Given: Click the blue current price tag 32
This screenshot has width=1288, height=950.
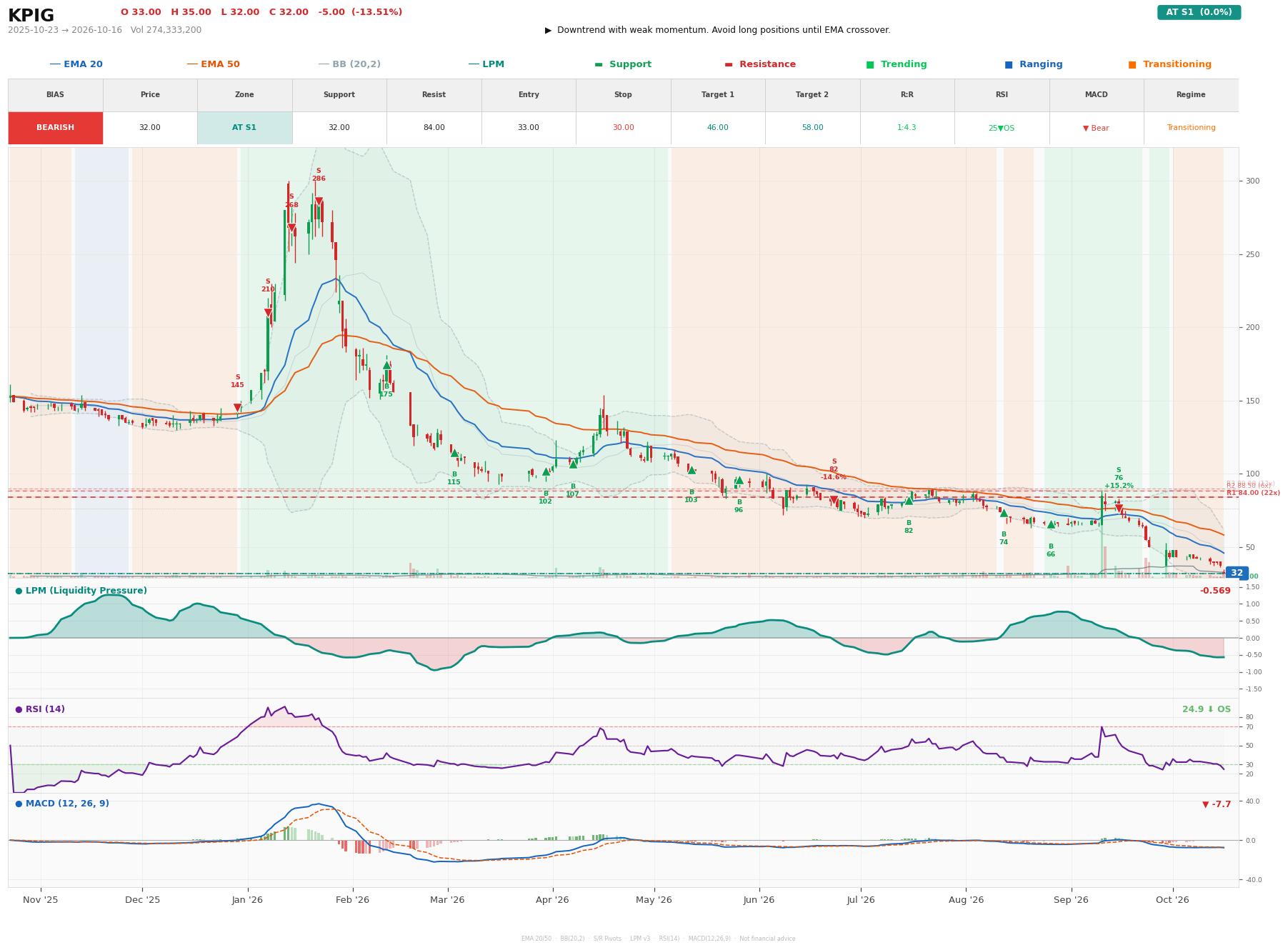Looking at the screenshot, I should tap(1237, 573).
